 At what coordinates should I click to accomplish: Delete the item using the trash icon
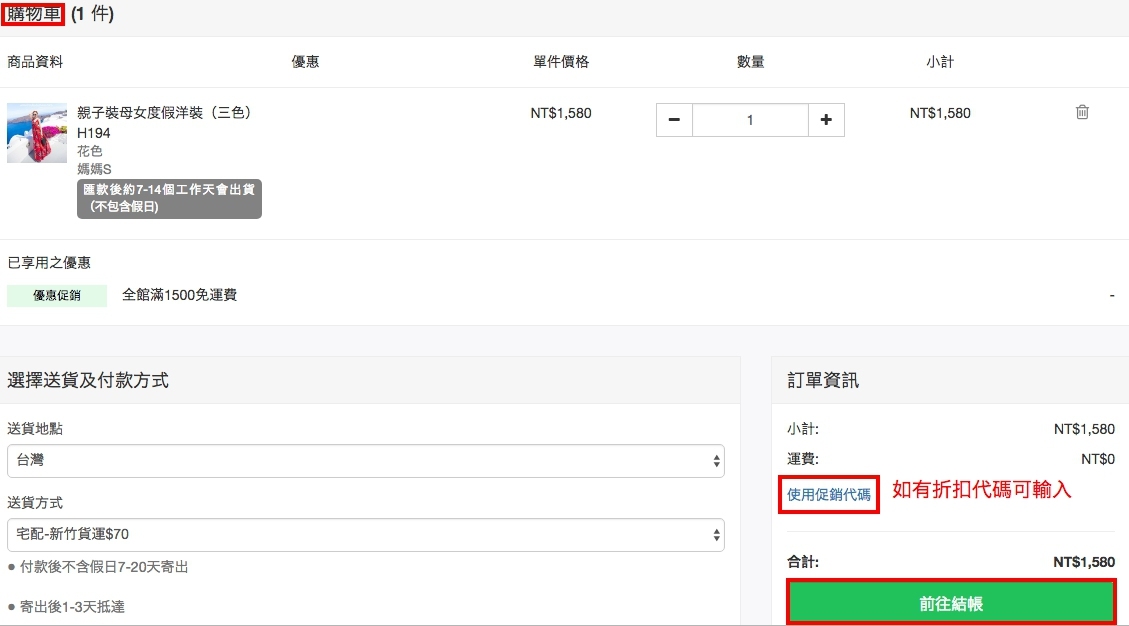(1081, 113)
